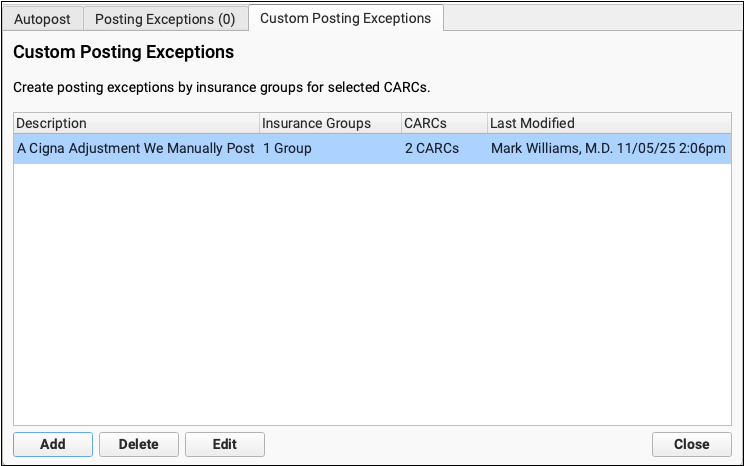This screenshot has height=466, width=744.
Task: Switch to the Autopost tab
Action: pyautogui.click(x=42, y=19)
